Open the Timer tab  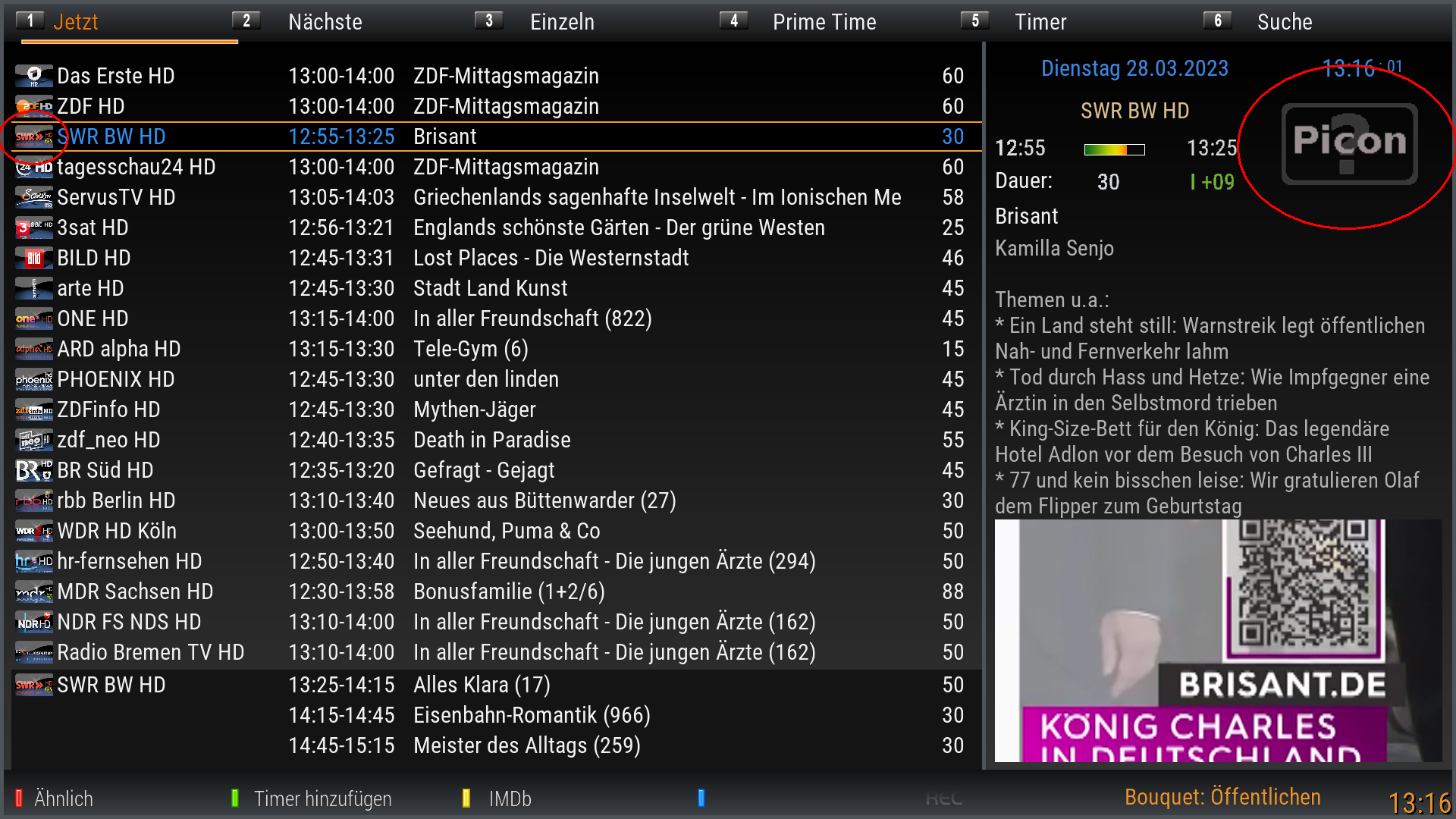click(x=1040, y=22)
